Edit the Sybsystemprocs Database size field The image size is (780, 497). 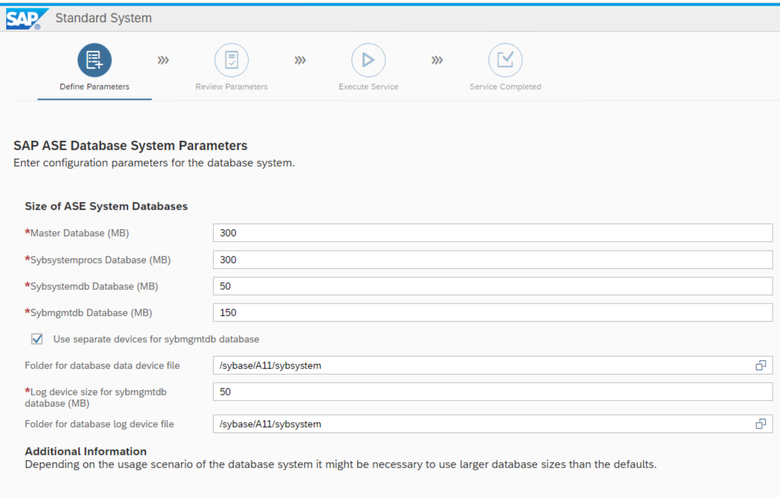pos(492,260)
